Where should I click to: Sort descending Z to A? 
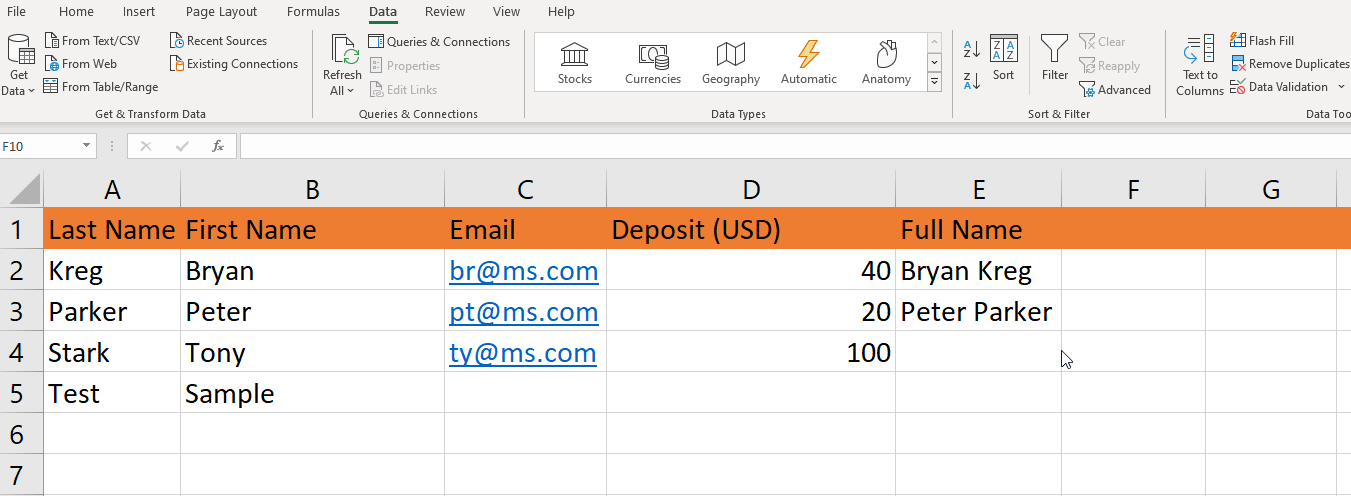971,81
